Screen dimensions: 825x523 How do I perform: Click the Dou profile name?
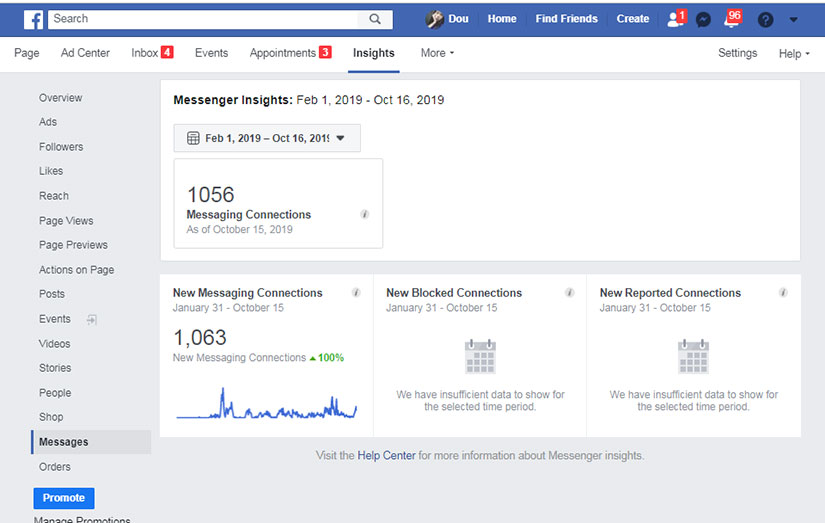[x=458, y=19]
